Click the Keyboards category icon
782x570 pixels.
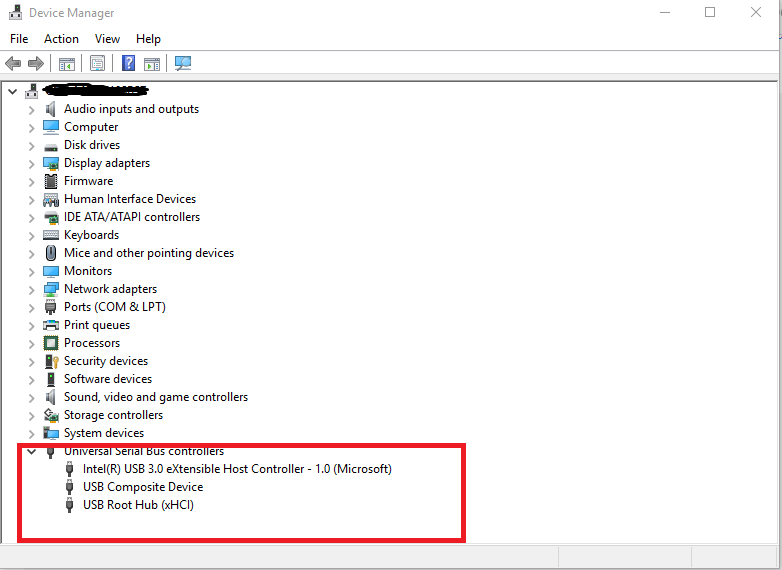(x=51, y=235)
